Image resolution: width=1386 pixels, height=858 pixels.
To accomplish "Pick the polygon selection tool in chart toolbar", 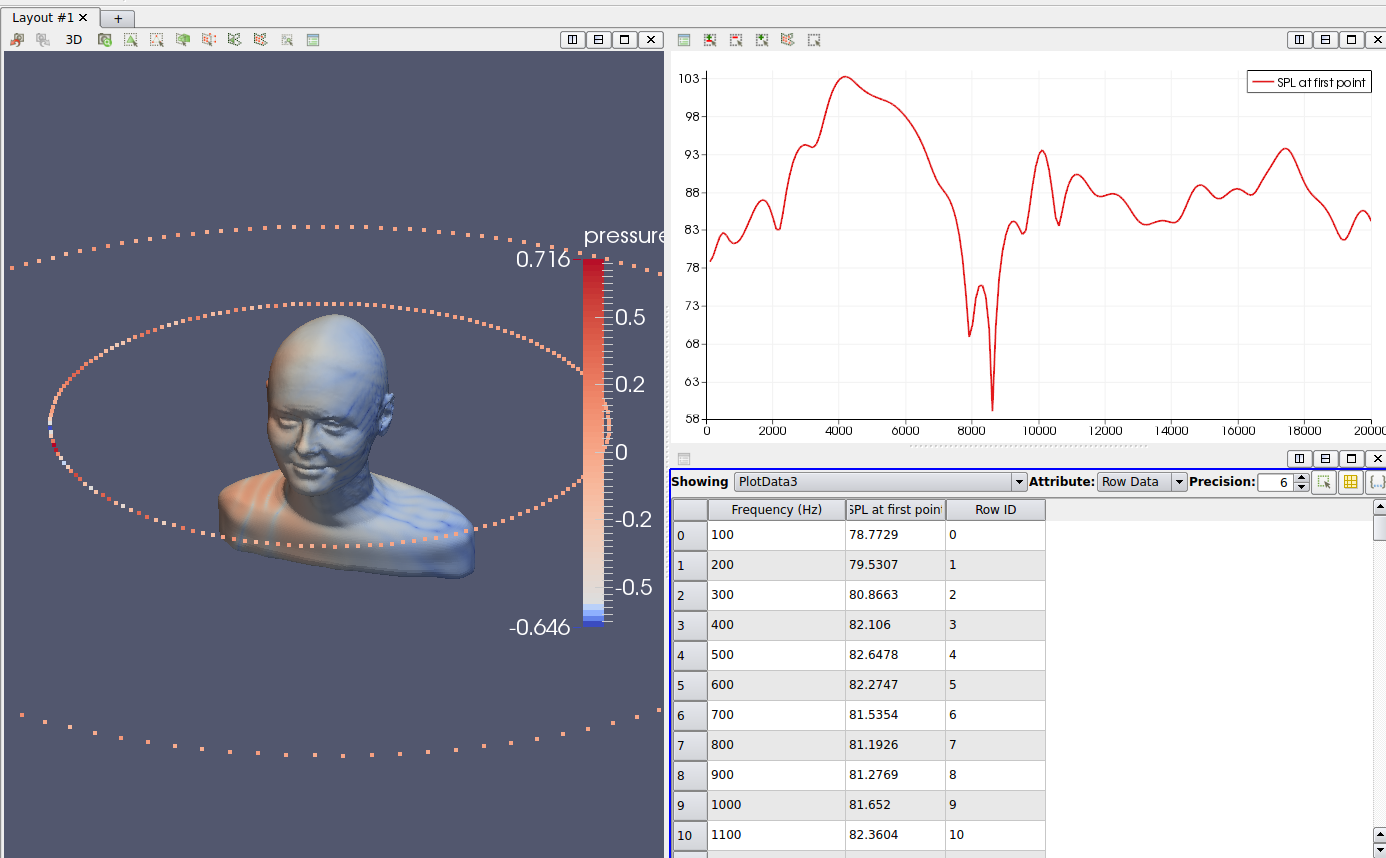I will click(x=788, y=40).
